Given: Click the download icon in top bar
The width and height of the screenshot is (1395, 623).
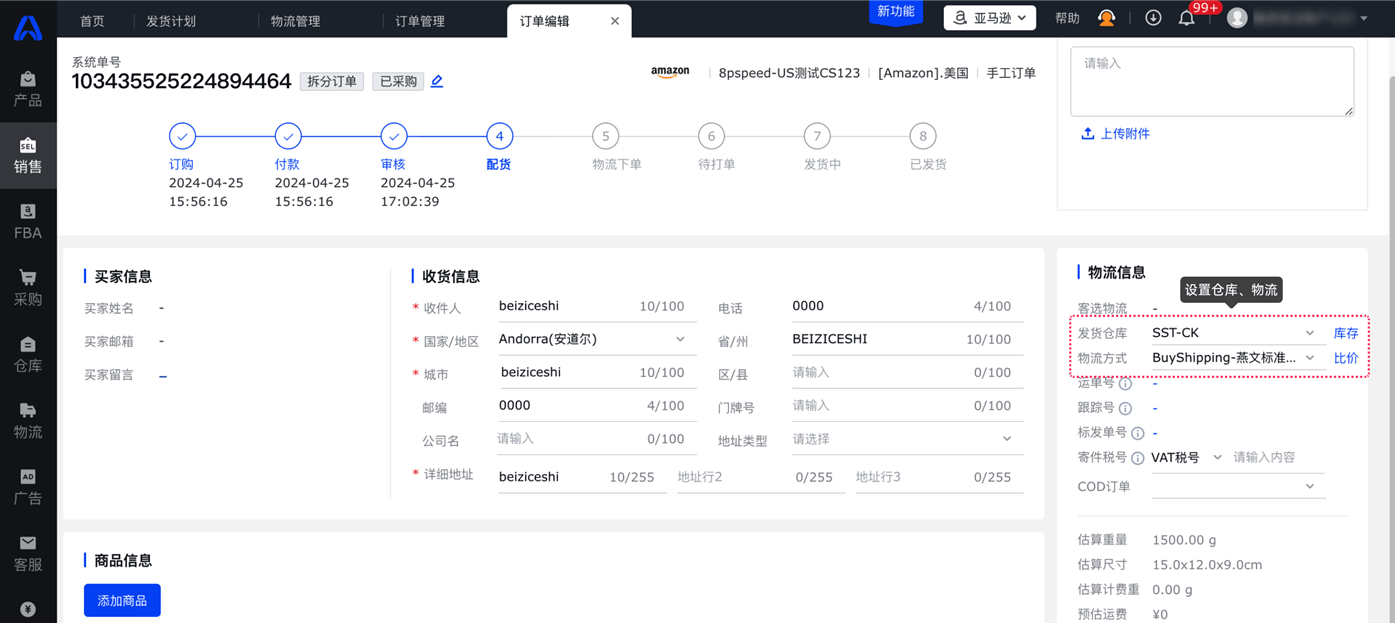Looking at the screenshot, I should 1153,18.
